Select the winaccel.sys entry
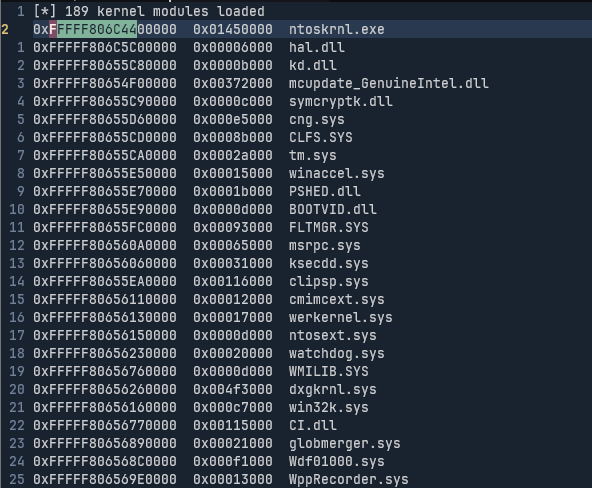592x488 pixels. click(x=337, y=173)
